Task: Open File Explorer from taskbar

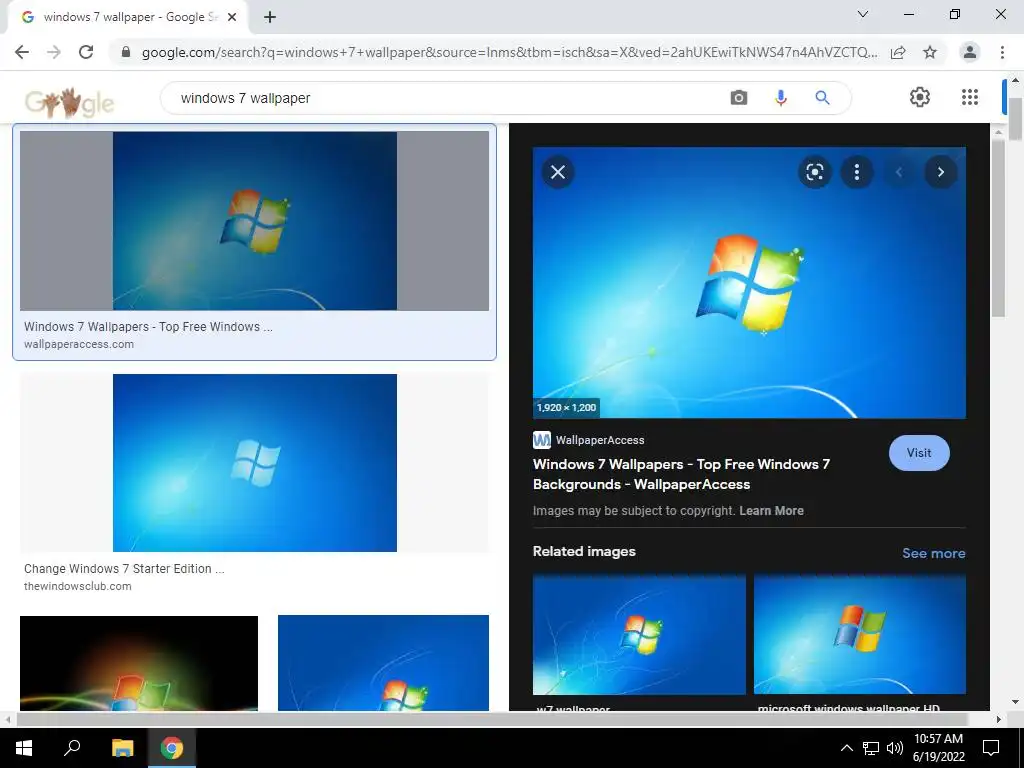Action: click(x=122, y=748)
